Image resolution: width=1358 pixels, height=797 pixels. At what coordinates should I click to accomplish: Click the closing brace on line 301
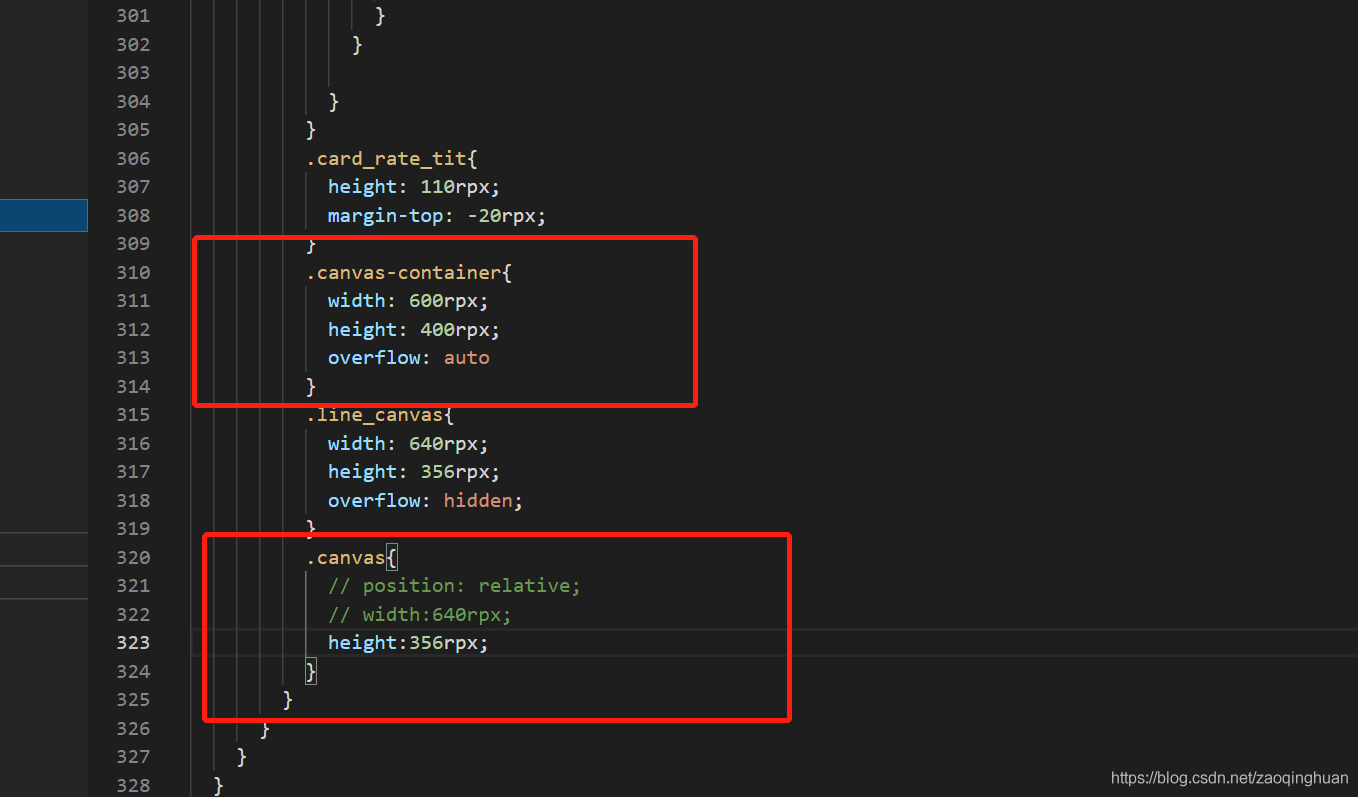coord(380,15)
